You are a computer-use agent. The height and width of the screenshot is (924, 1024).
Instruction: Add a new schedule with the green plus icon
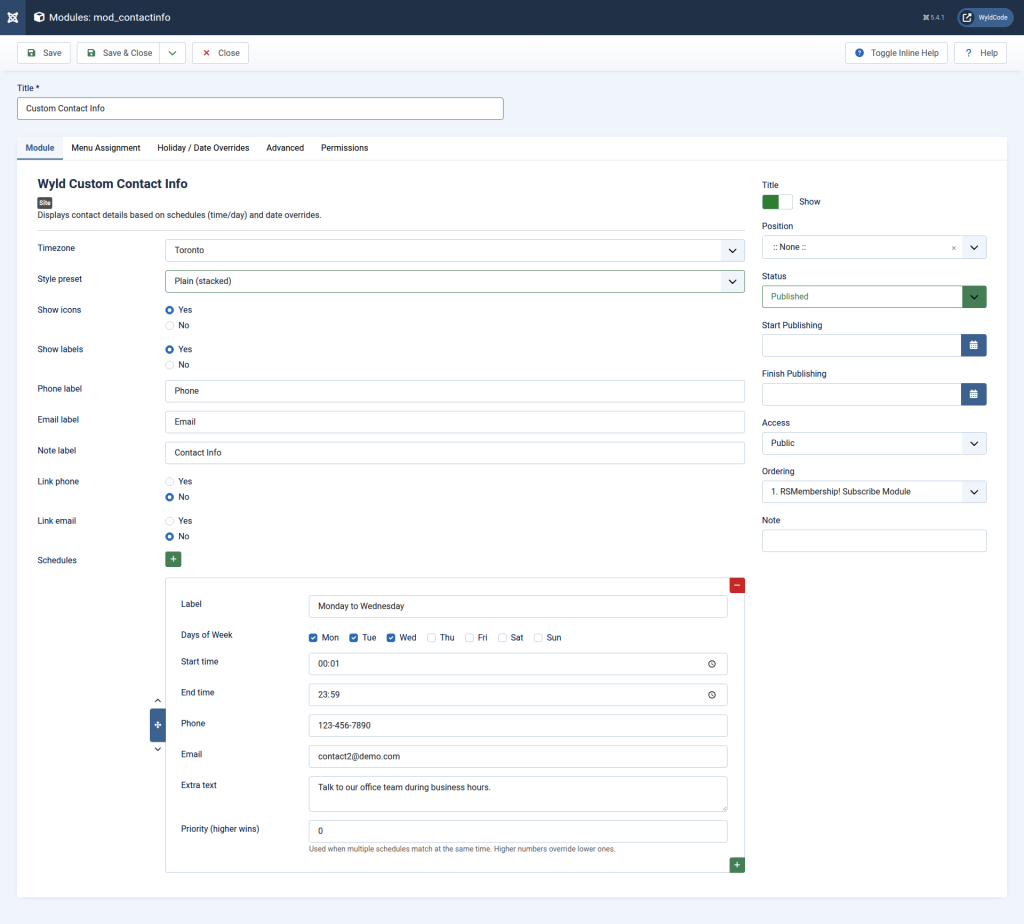(x=173, y=559)
